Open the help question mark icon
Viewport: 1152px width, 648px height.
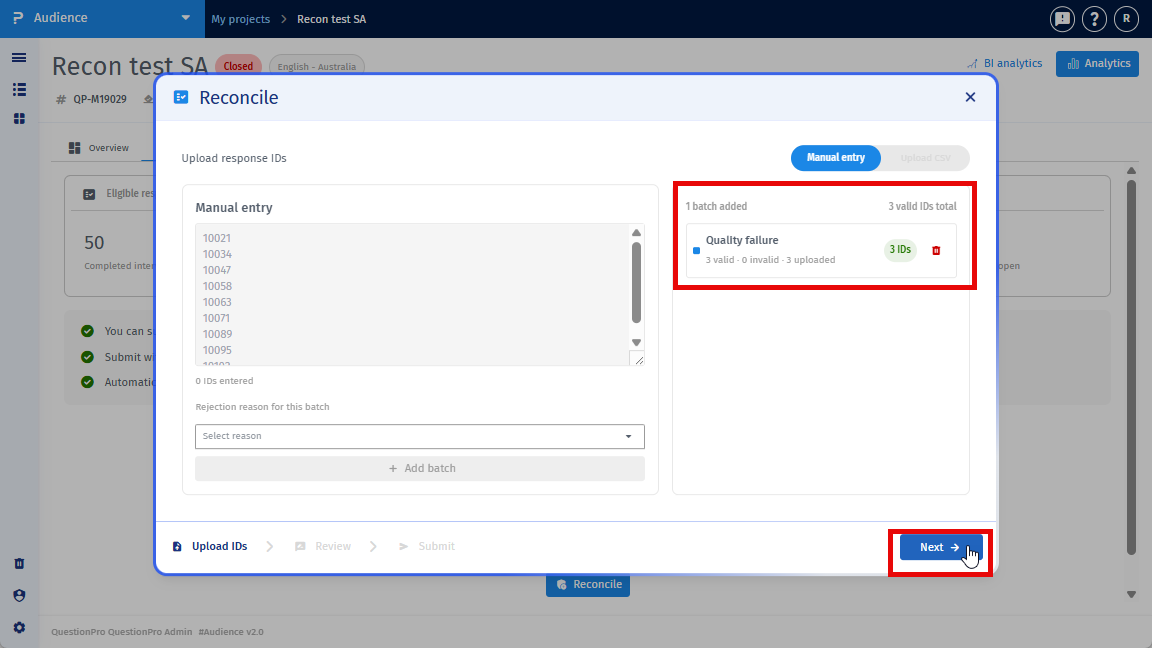[x=1094, y=19]
